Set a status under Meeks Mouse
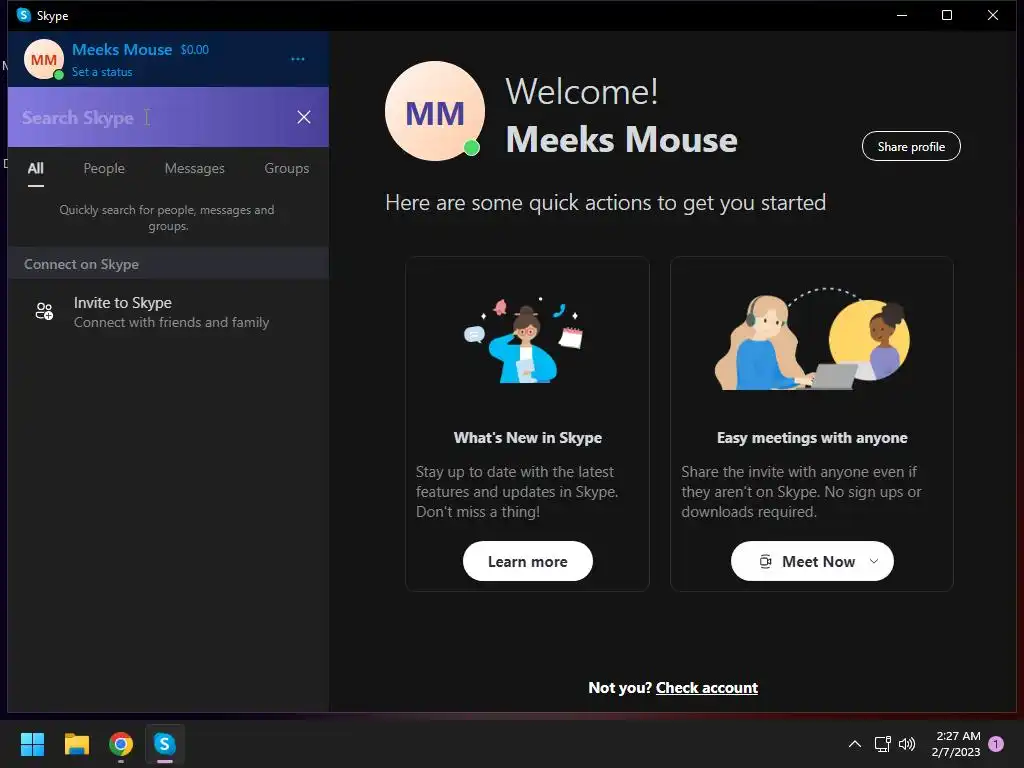This screenshot has width=1024, height=768. click(102, 72)
